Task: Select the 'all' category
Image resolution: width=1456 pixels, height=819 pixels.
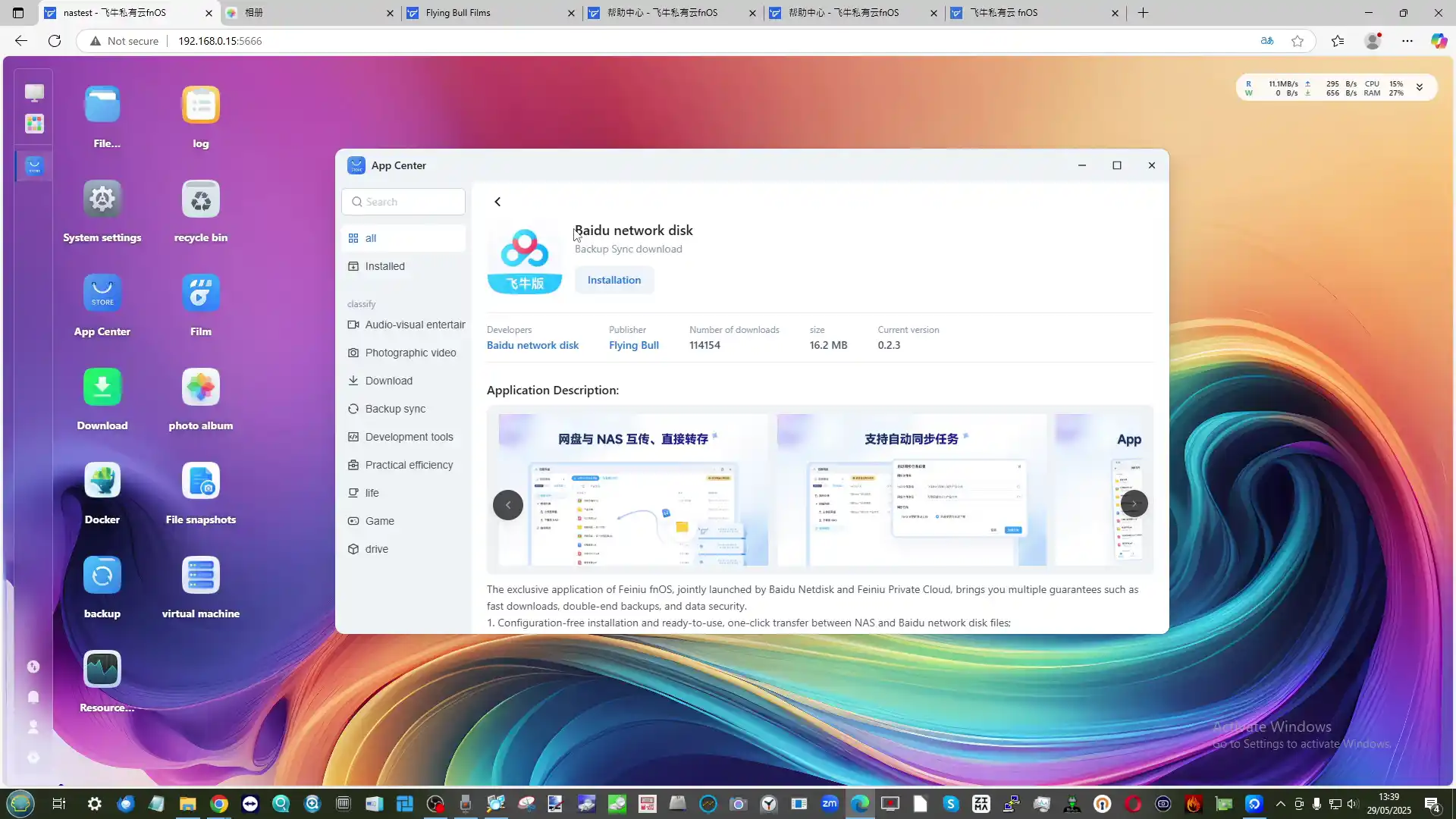Action: 403,238
